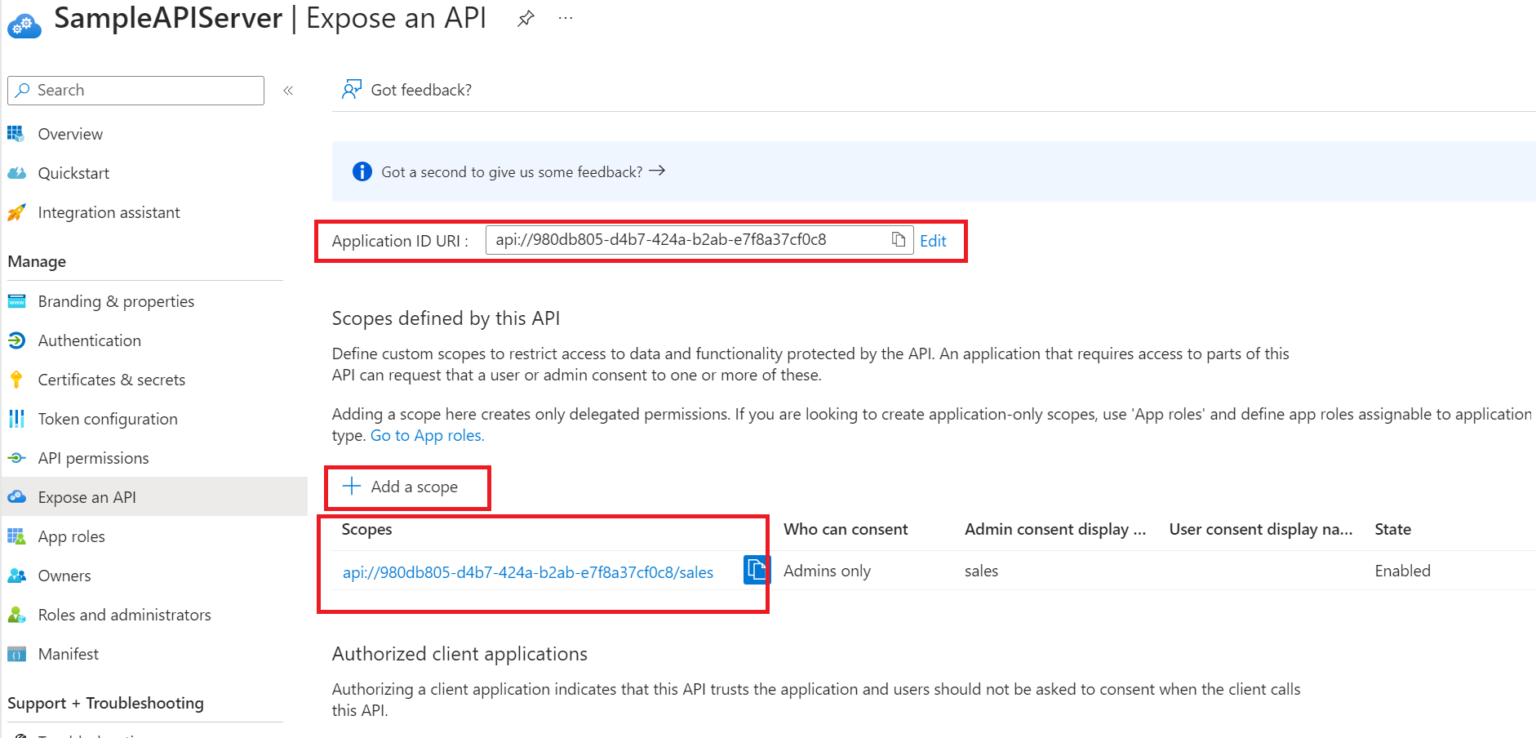Open Certificates & secrets from the sidebar
Viewport: 1536px width, 738px height.
(x=111, y=379)
